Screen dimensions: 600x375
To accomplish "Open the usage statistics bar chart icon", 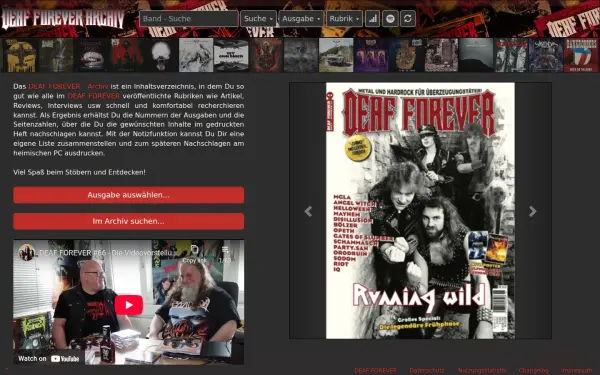I will point(372,19).
